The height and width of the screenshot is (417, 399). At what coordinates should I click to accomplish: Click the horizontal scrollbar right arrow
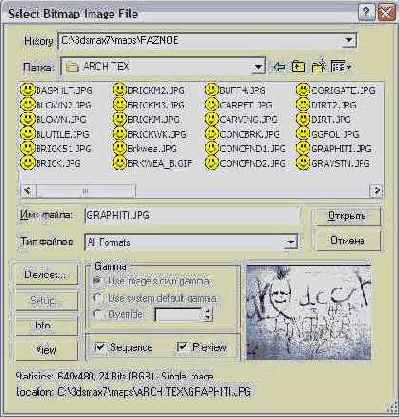376,190
